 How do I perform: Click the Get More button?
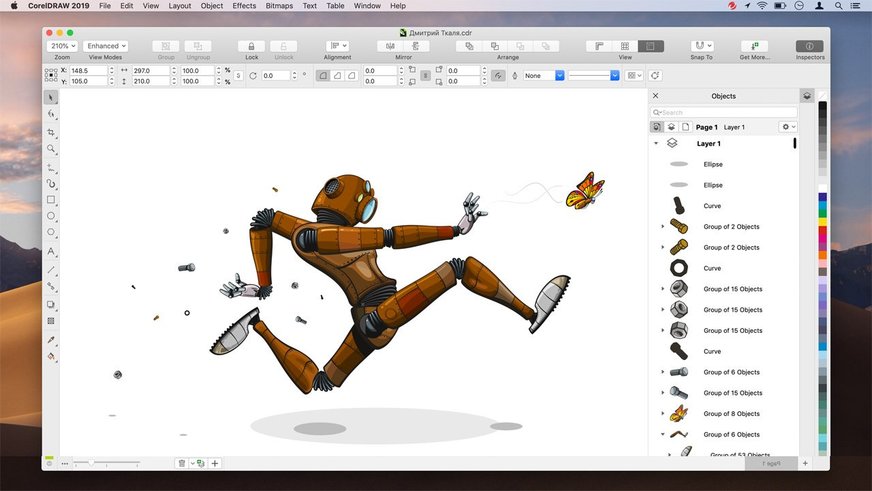(x=754, y=46)
